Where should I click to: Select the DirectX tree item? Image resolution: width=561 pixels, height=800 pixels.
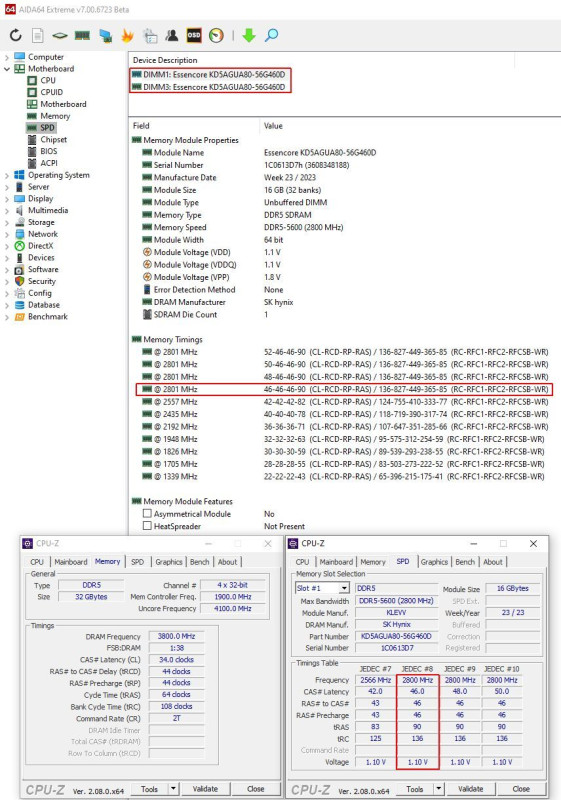(x=40, y=245)
